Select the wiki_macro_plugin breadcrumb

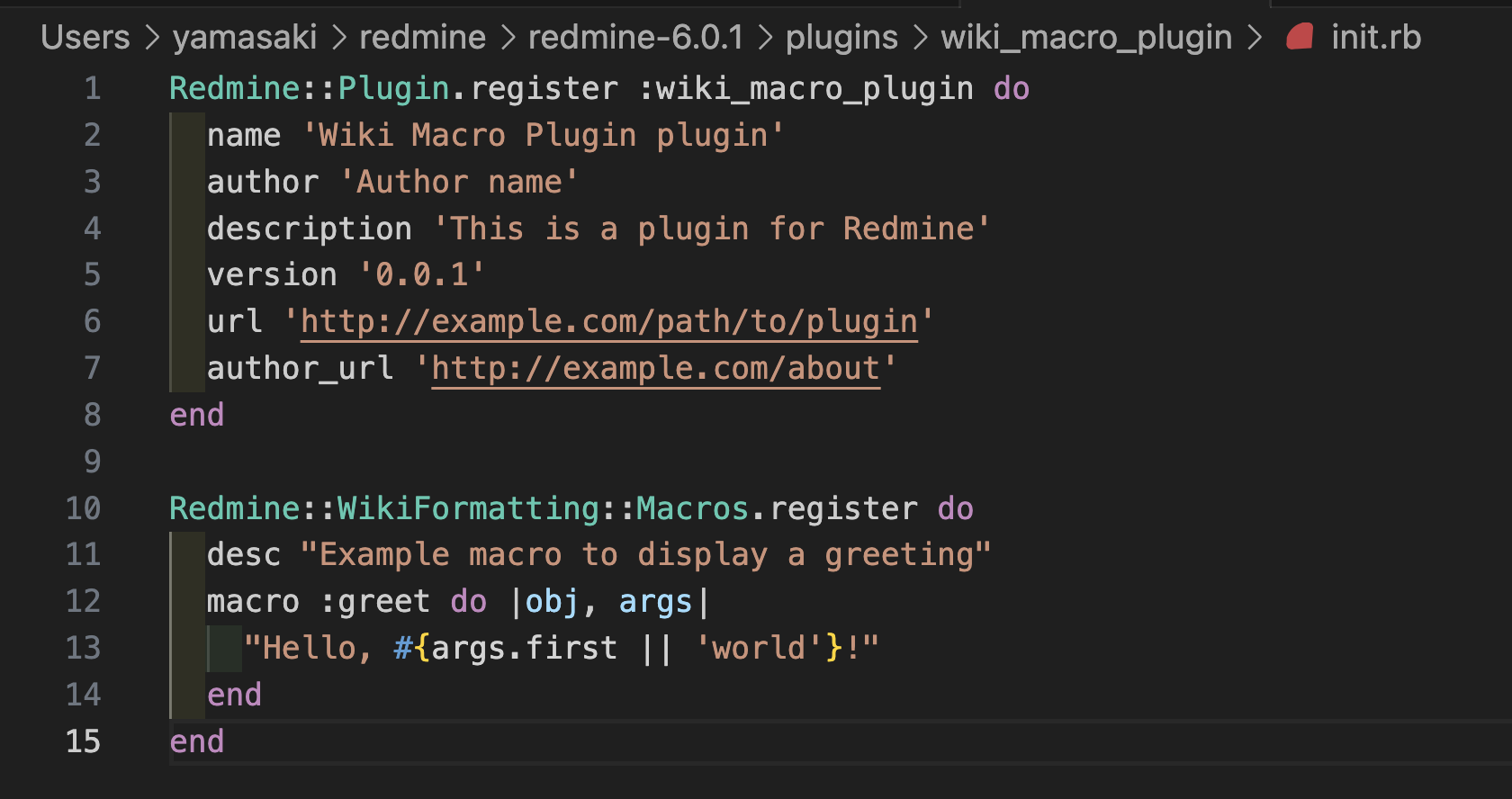click(x=1086, y=37)
